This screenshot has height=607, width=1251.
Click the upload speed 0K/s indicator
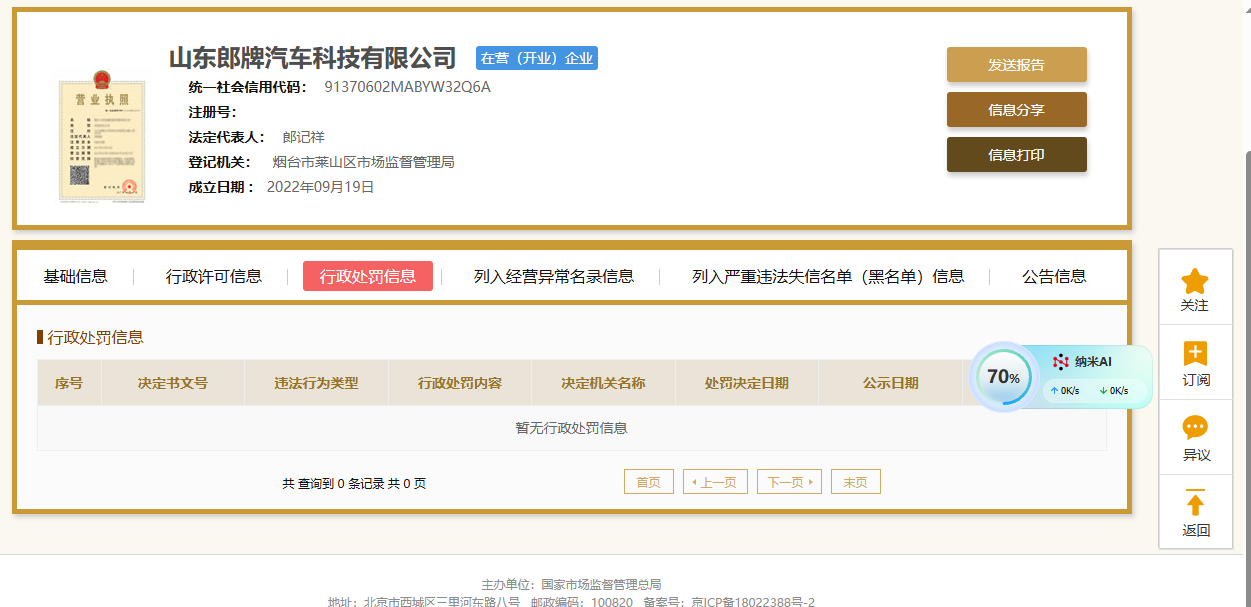pos(1064,391)
